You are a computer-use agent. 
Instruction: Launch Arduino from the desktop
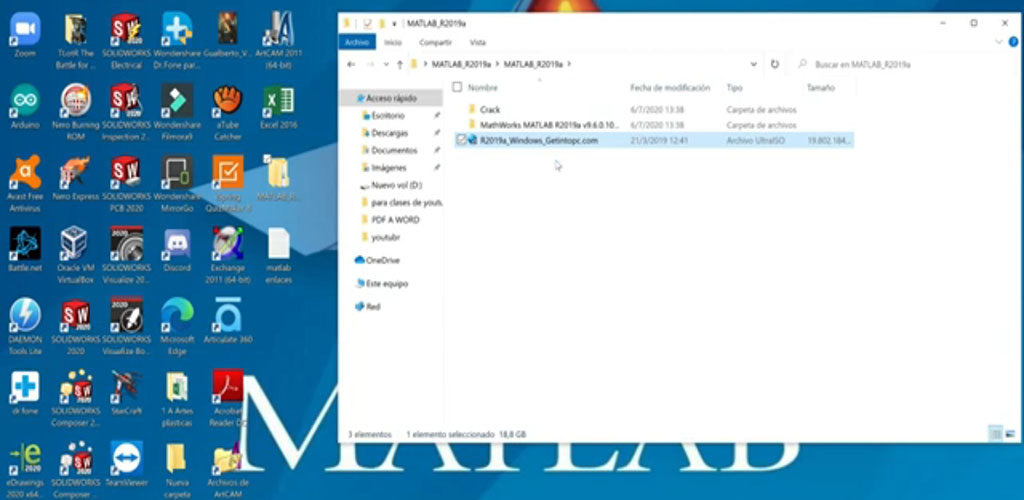tap(25, 101)
